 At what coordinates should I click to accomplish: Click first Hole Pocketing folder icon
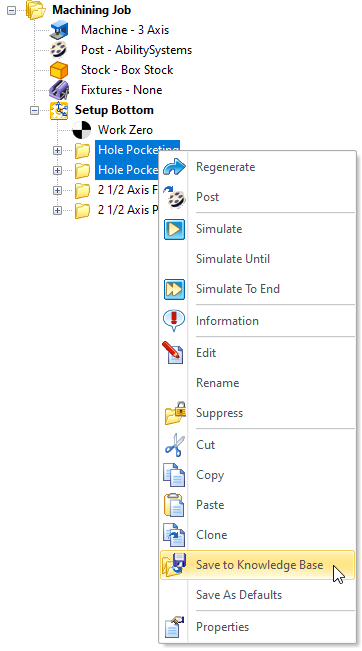[x=83, y=150]
